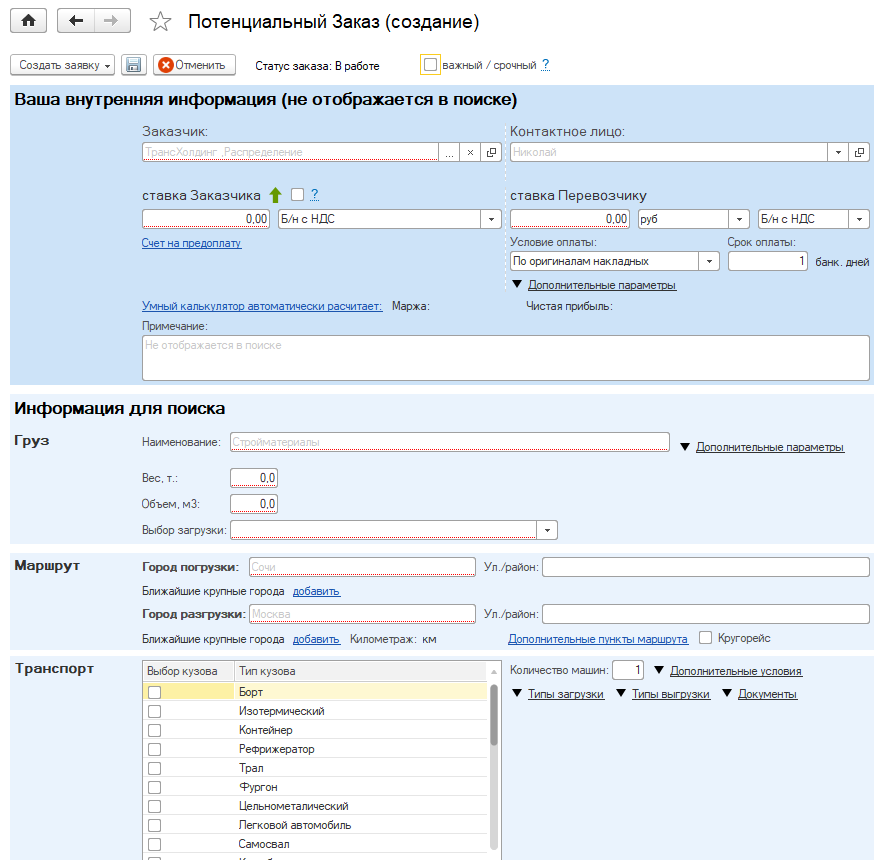Click the Наименование cargo name field
The width and height of the screenshot is (879, 867).
pyautogui.click(x=450, y=442)
